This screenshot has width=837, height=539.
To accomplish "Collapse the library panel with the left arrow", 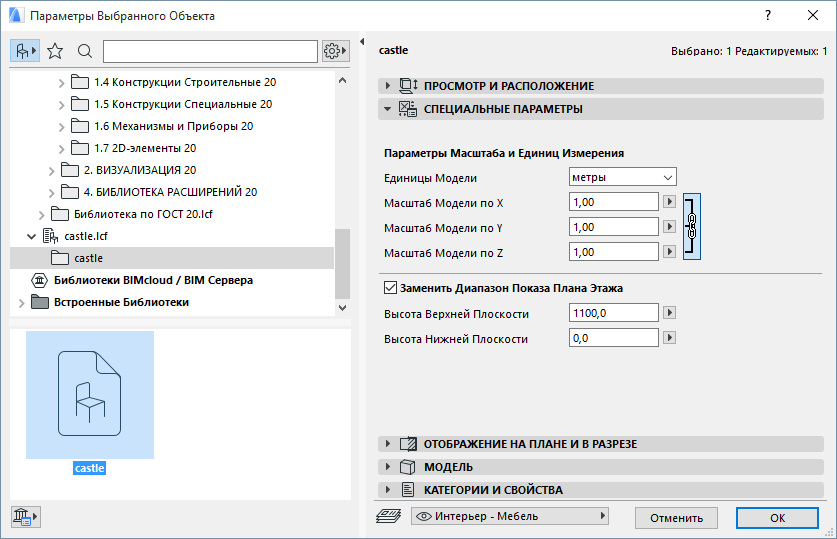I will [x=362, y=42].
